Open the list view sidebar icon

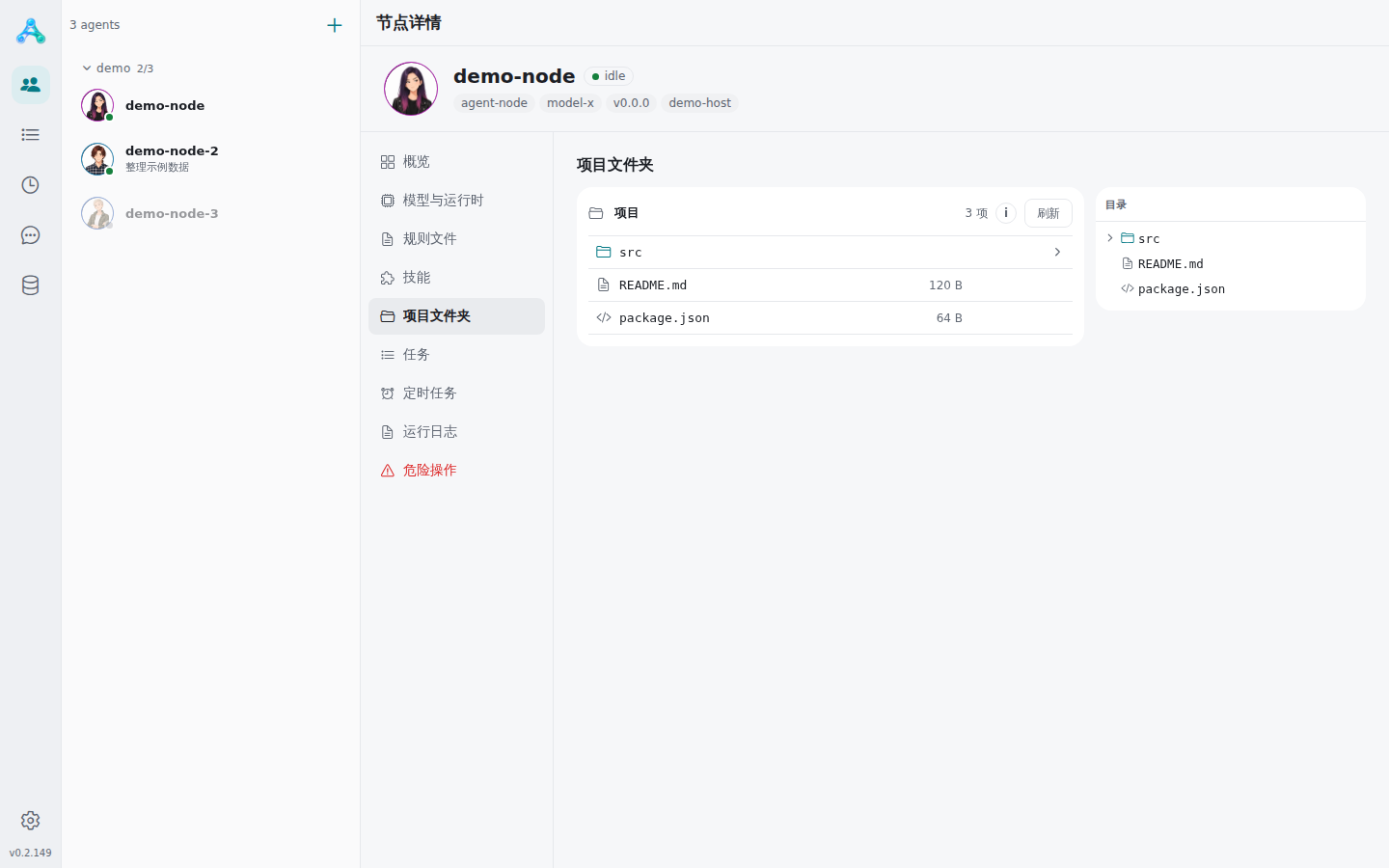[x=31, y=135]
